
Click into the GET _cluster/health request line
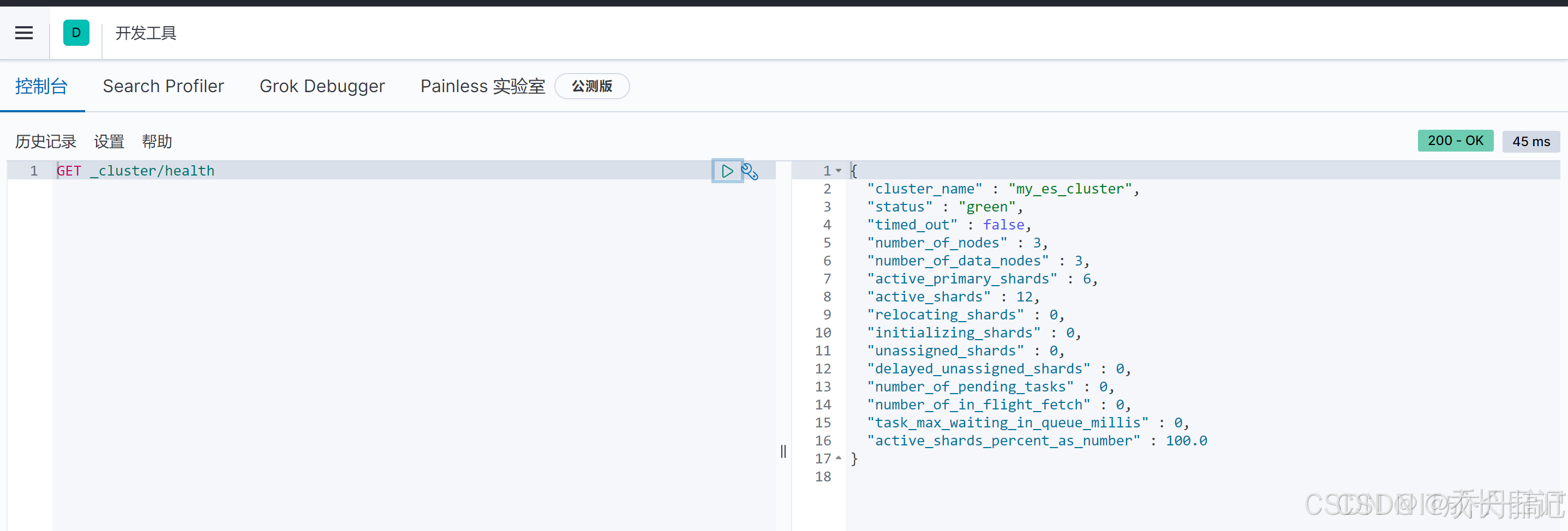pos(136,171)
